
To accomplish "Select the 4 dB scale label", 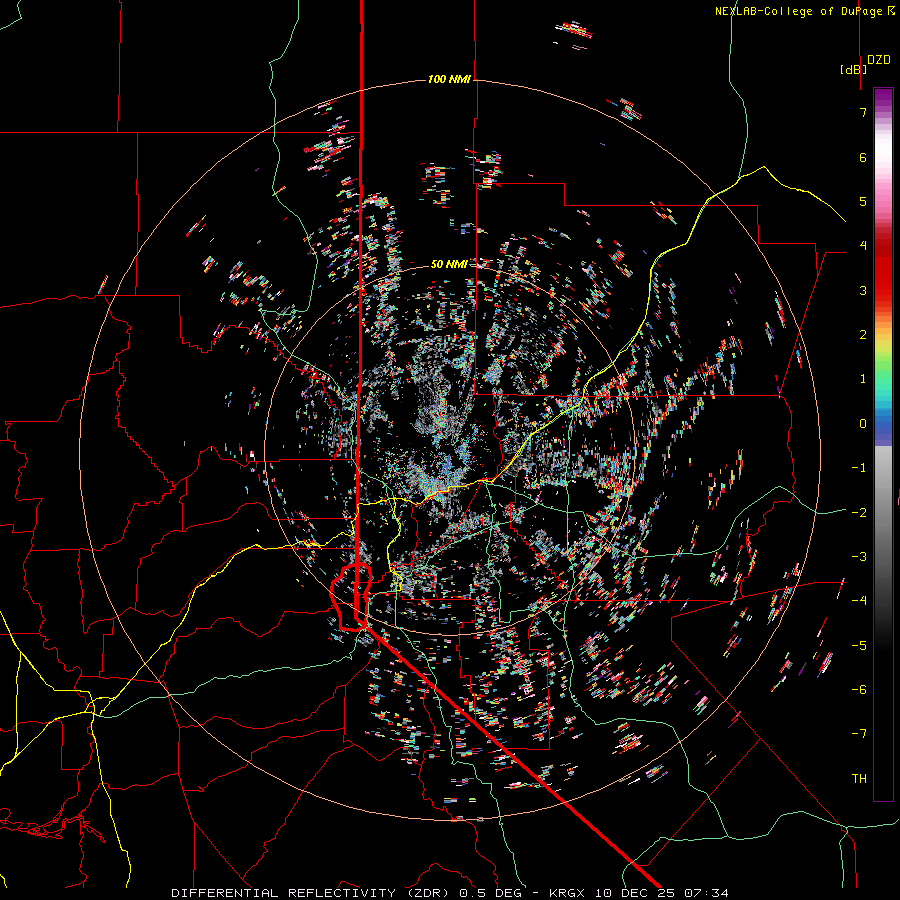I will click(863, 246).
